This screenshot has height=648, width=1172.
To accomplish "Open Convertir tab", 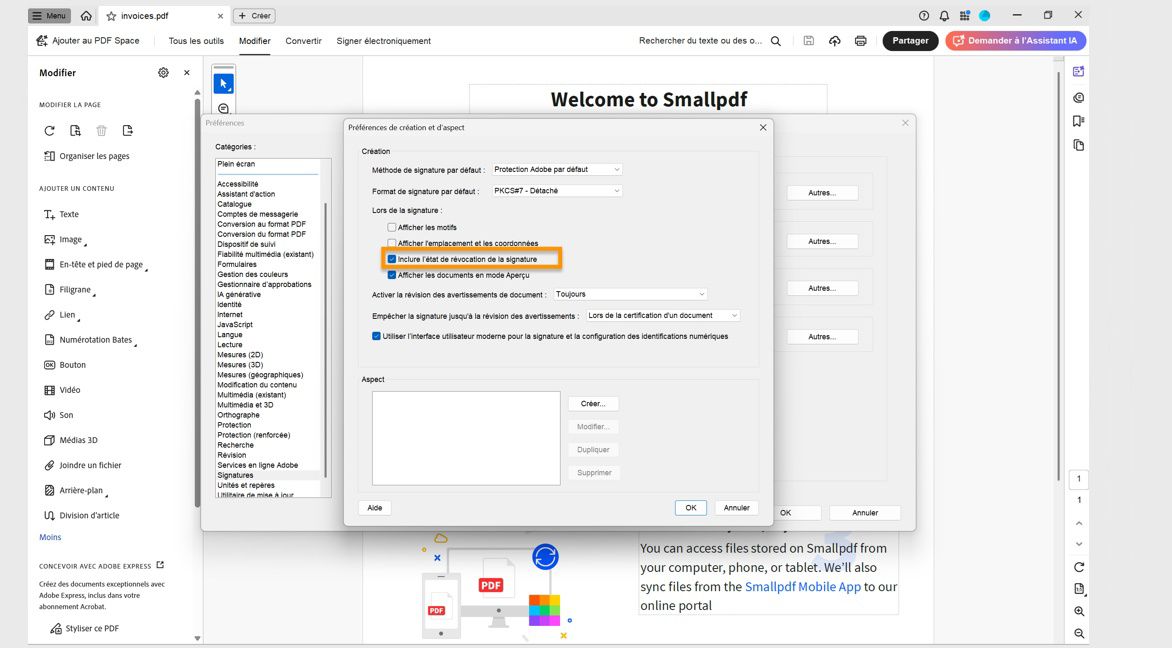I will (303, 41).
